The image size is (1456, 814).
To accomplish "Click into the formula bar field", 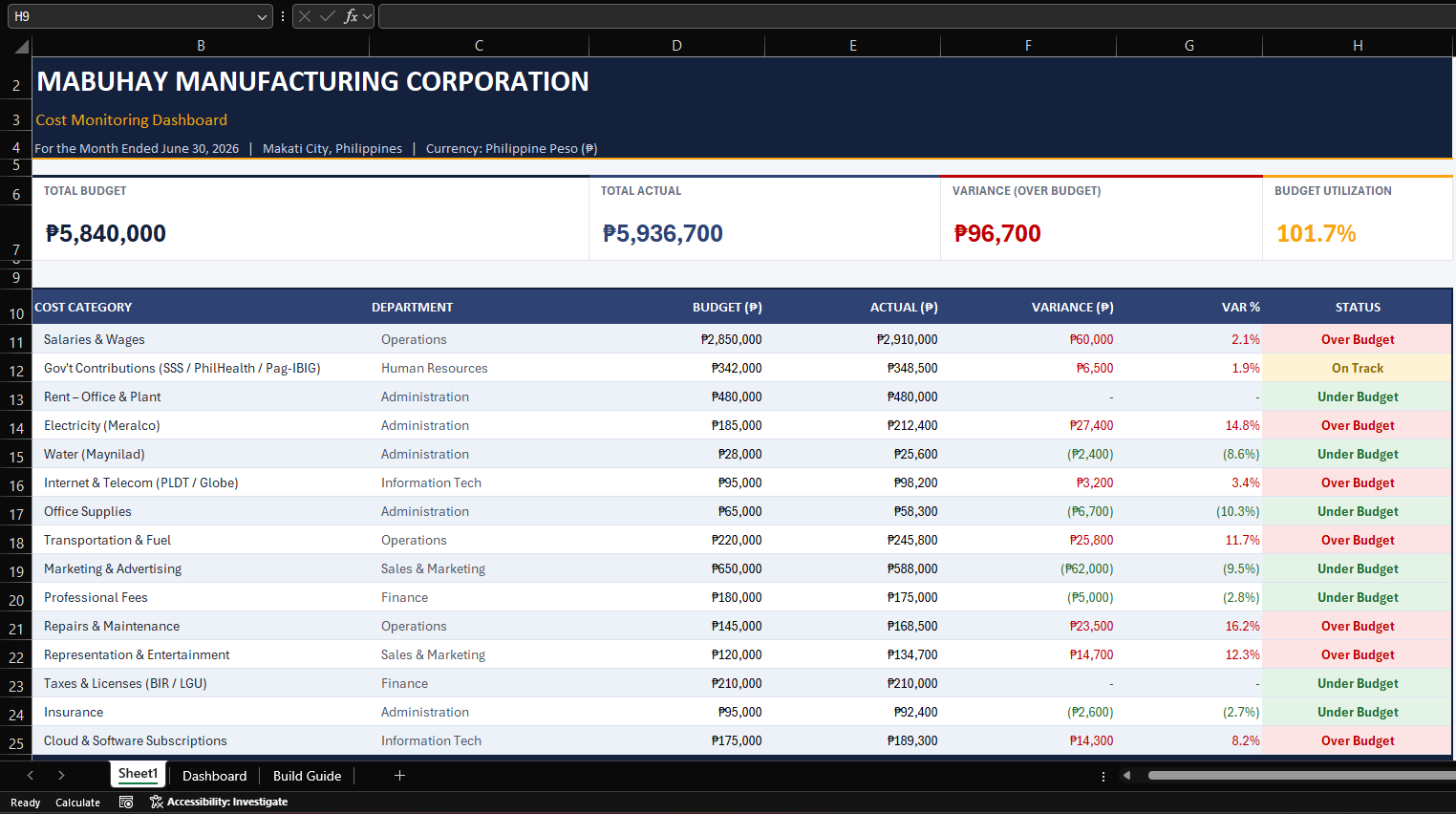I will pos(917,16).
